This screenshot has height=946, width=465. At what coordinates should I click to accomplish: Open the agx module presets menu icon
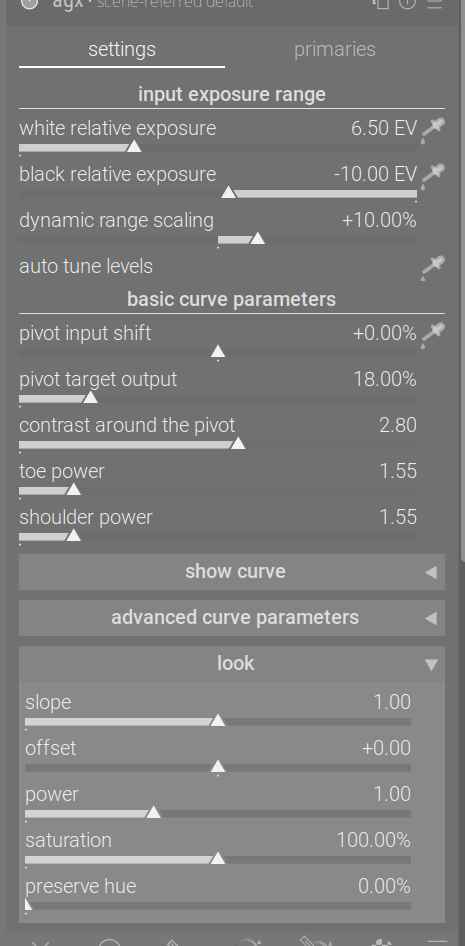pyautogui.click(x=435, y=4)
